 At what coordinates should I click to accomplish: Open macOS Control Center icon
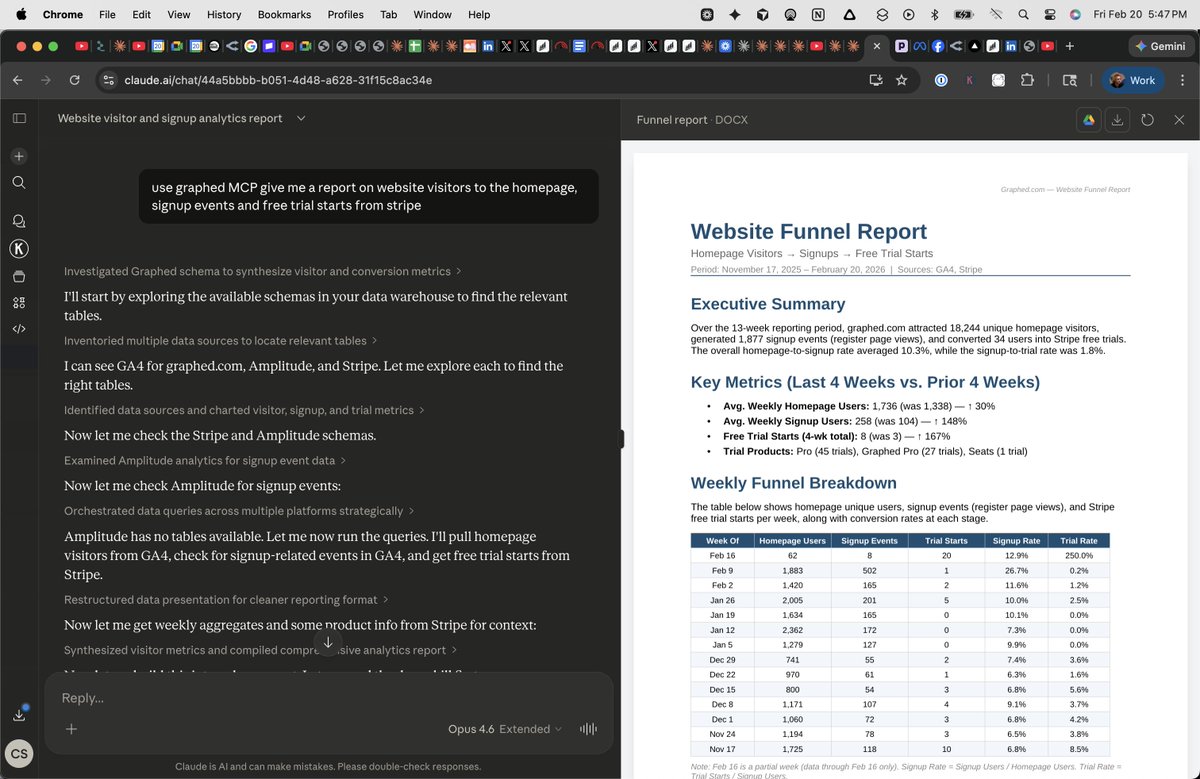tap(1049, 14)
